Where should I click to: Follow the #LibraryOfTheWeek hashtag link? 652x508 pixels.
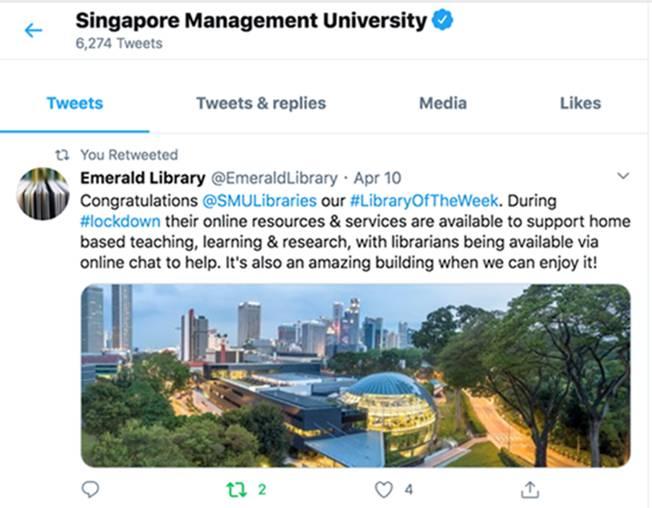[424, 201]
